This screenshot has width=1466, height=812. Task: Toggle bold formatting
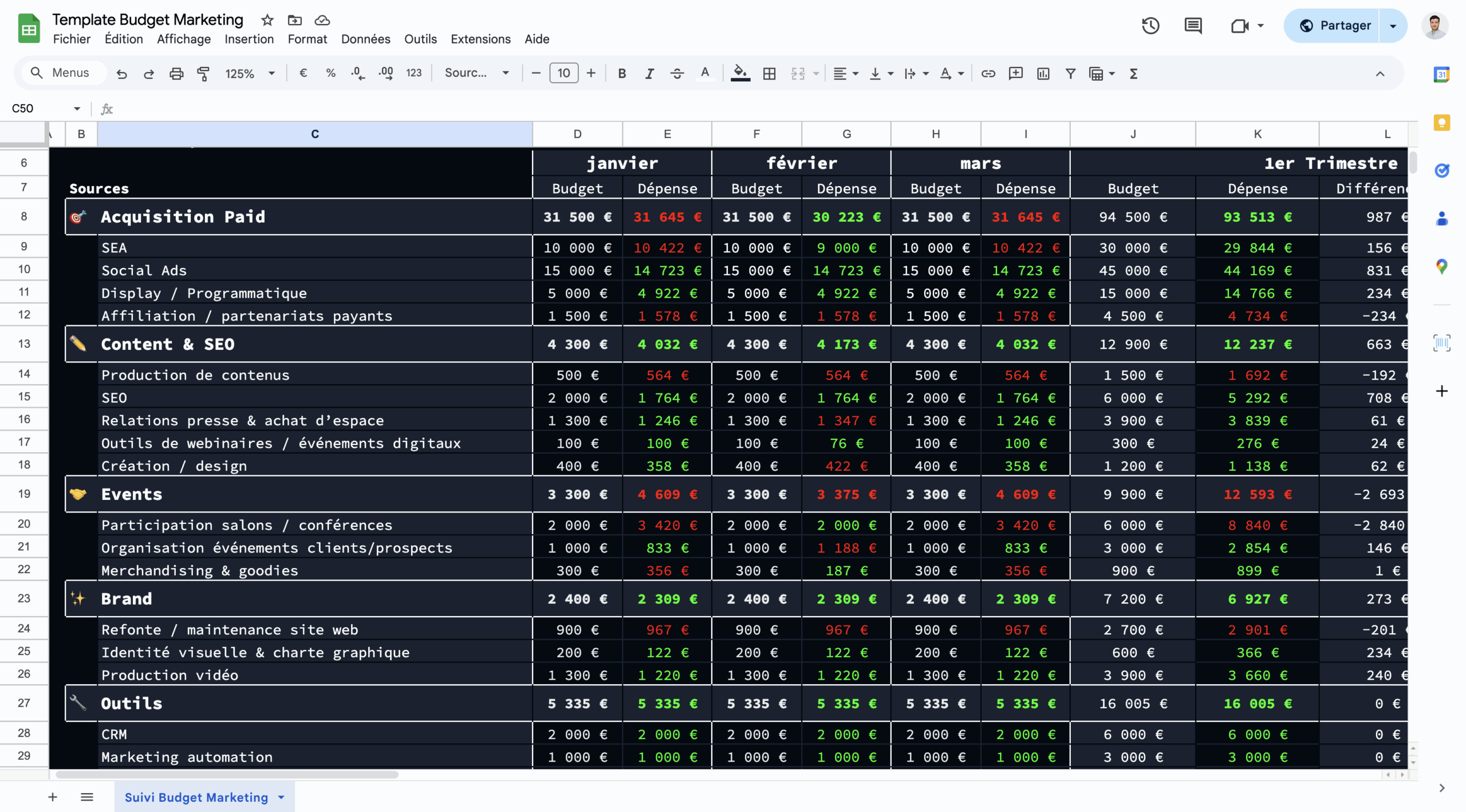pyautogui.click(x=622, y=73)
